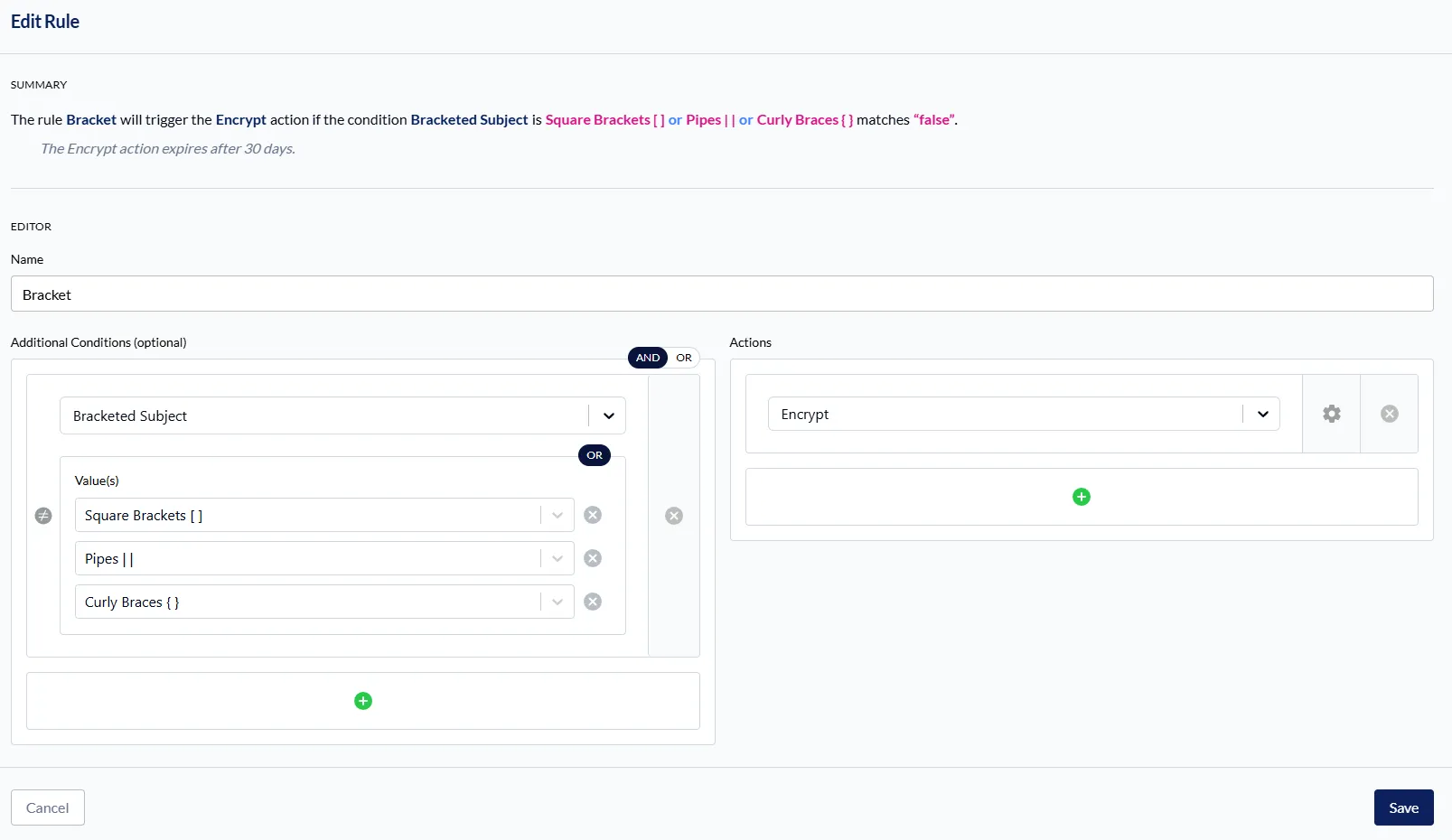The image size is (1452, 840).
Task: Expand the Square Brackets [ ] value dropdown
Action: (x=557, y=515)
